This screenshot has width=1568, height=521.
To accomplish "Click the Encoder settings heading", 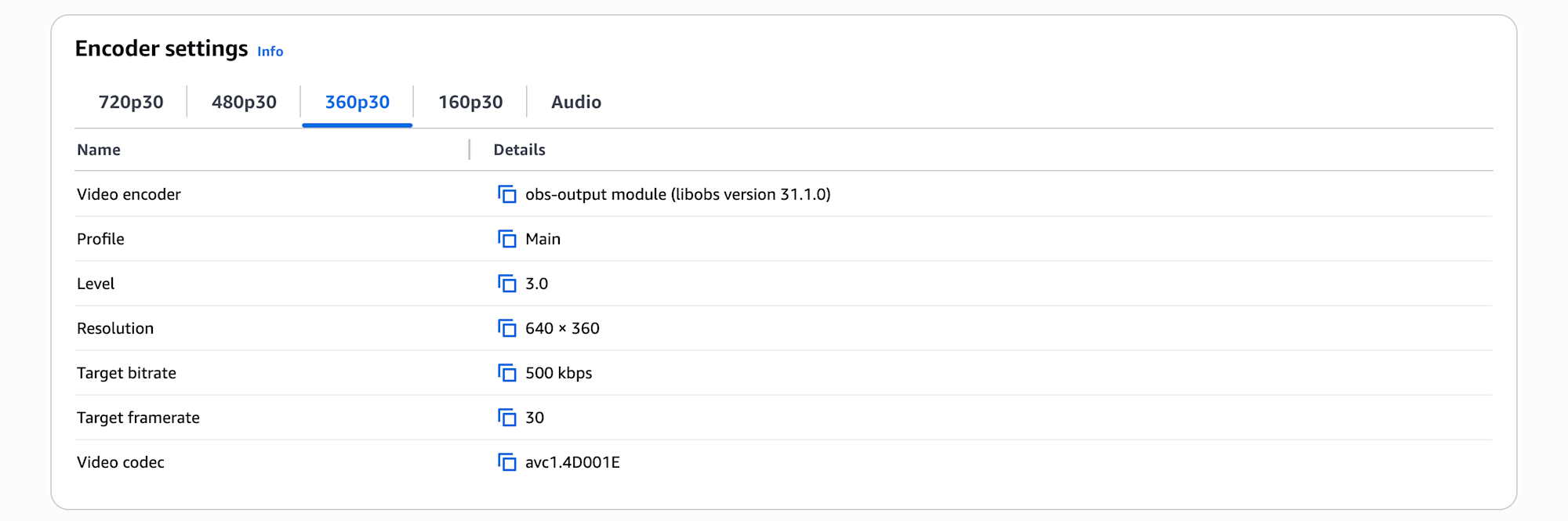I will (x=162, y=49).
